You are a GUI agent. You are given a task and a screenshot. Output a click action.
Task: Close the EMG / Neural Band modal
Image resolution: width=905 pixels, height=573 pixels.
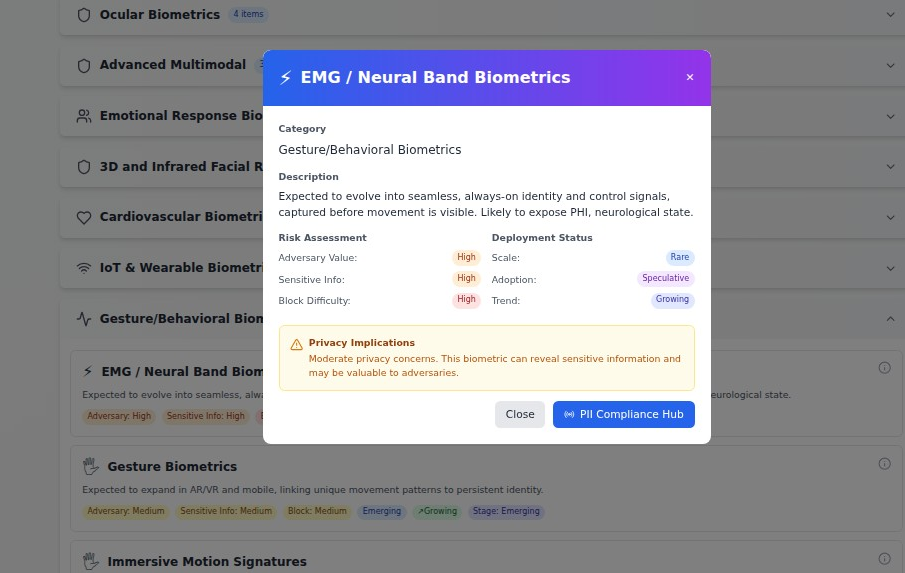click(689, 77)
